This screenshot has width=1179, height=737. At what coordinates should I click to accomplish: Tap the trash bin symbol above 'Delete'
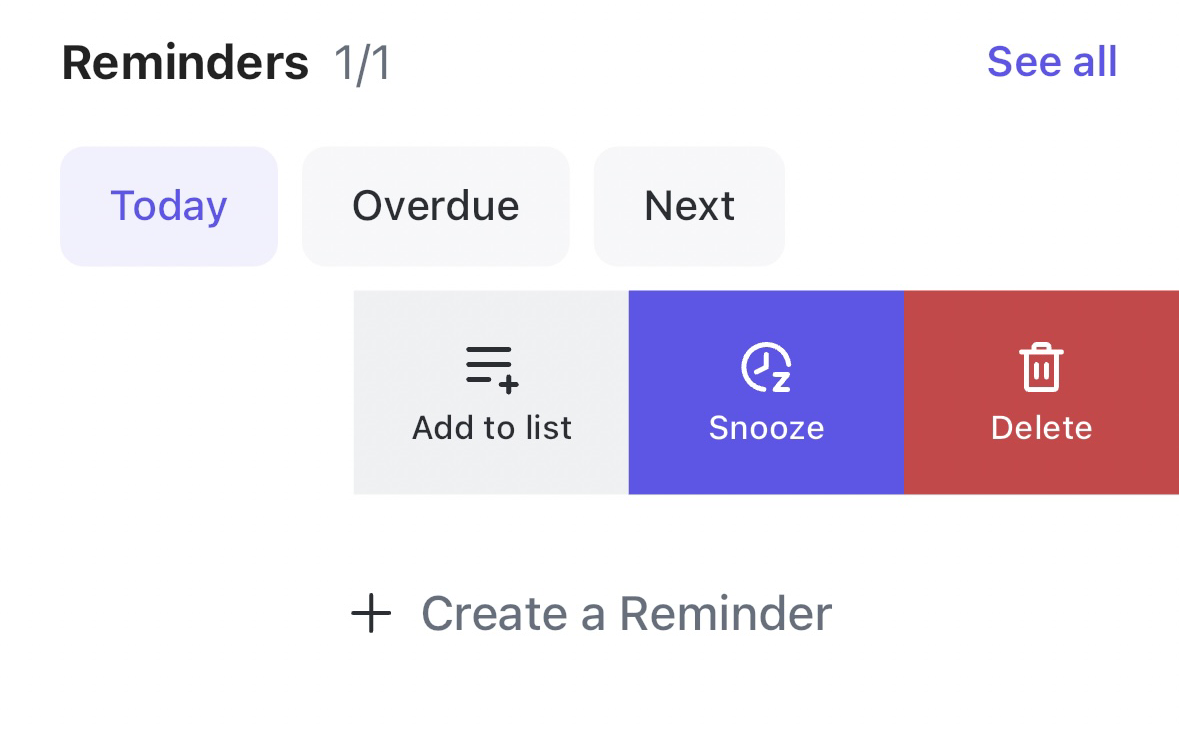(x=1041, y=367)
